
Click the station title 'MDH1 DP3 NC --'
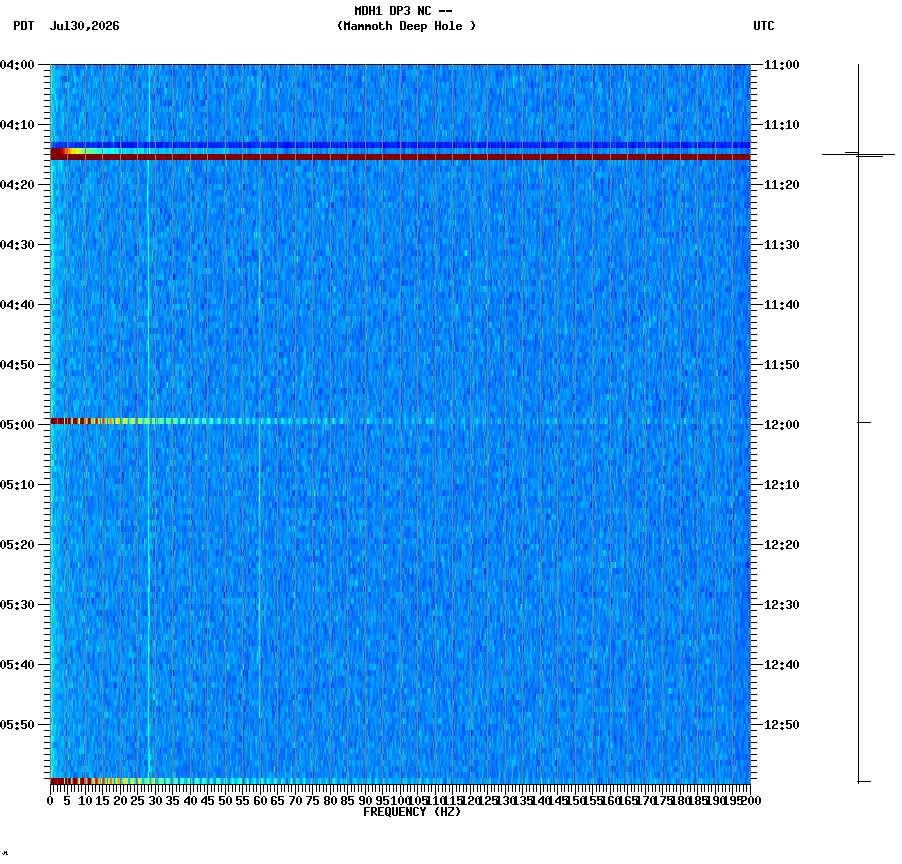point(403,11)
